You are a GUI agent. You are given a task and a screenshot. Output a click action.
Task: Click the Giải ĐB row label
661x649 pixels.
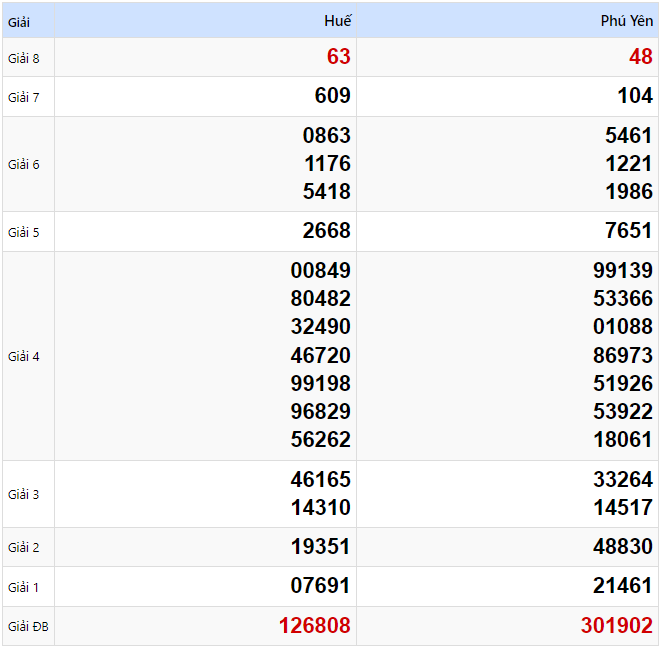tap(28, 627)
